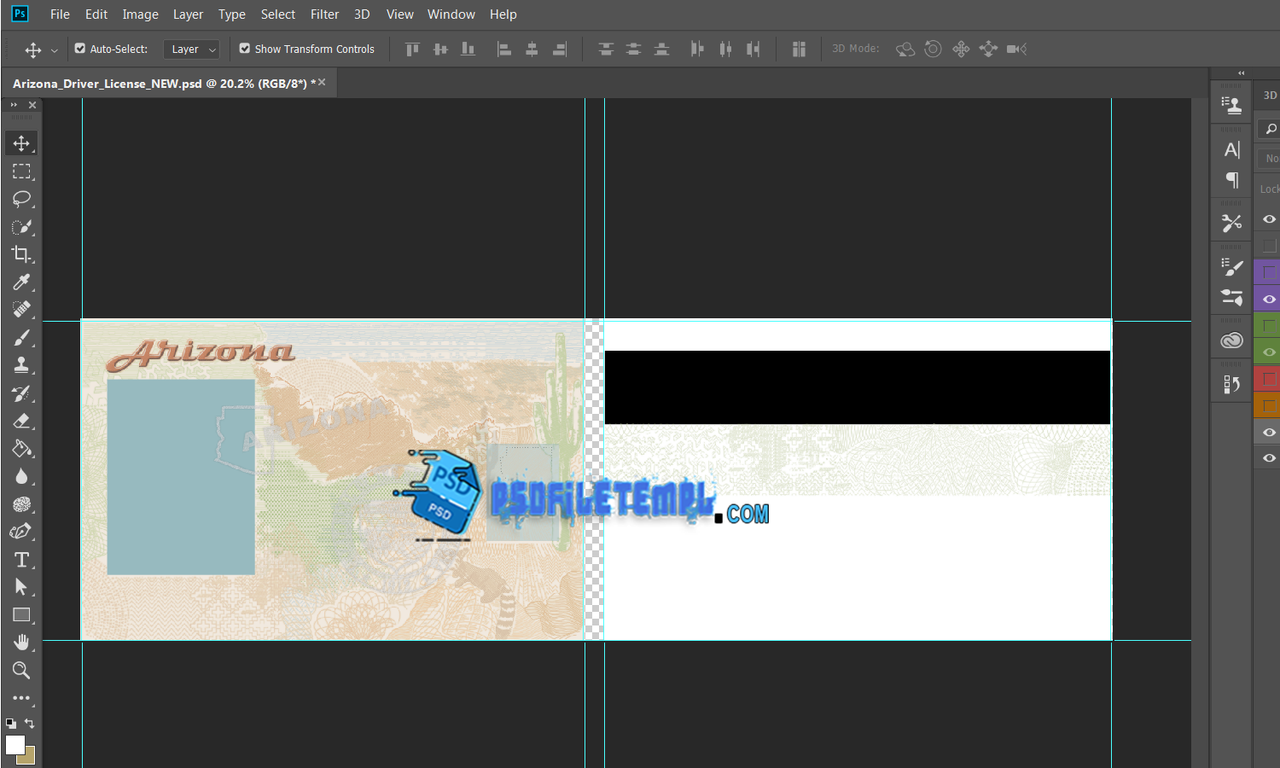The height and width of the screenshot is (768, 1280).
Task: Select the Horizontal Type tool
Action: (x=21, y=559)
